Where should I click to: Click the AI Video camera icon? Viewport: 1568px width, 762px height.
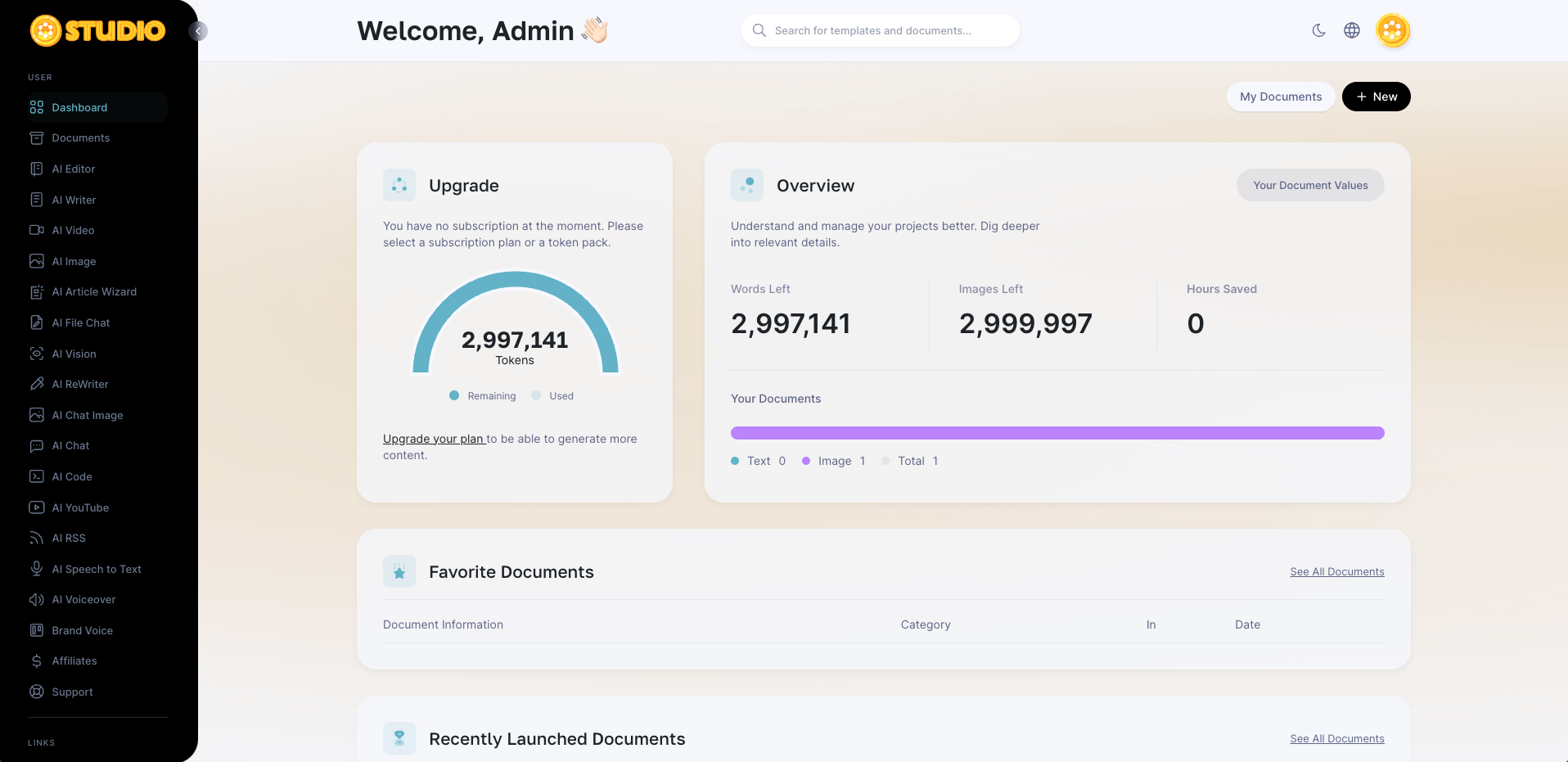[x=37, y=231]
